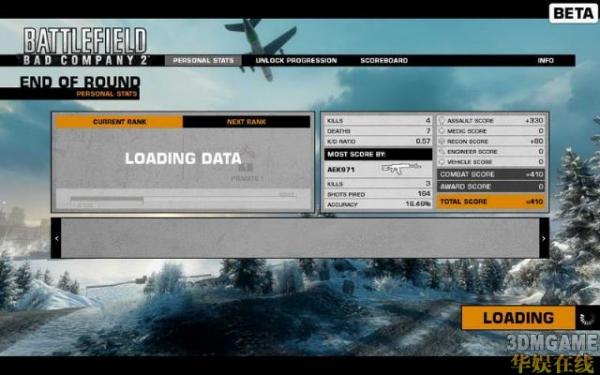Click the Medic Score class icon
The image size is (600, 375).
pyautogui.click(x=442, y=131)
